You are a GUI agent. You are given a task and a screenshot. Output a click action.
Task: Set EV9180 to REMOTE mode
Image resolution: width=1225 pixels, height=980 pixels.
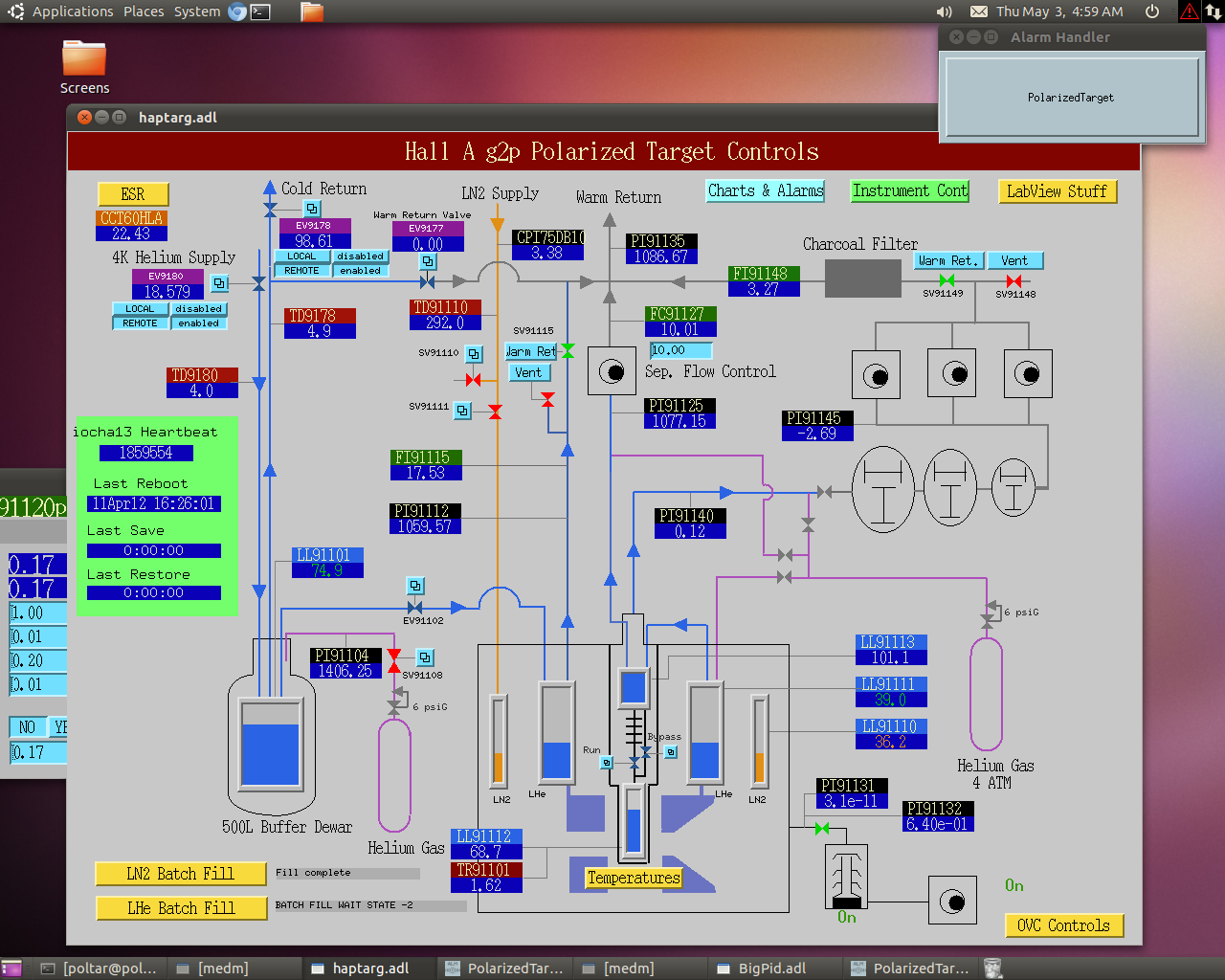coord(140,323)
